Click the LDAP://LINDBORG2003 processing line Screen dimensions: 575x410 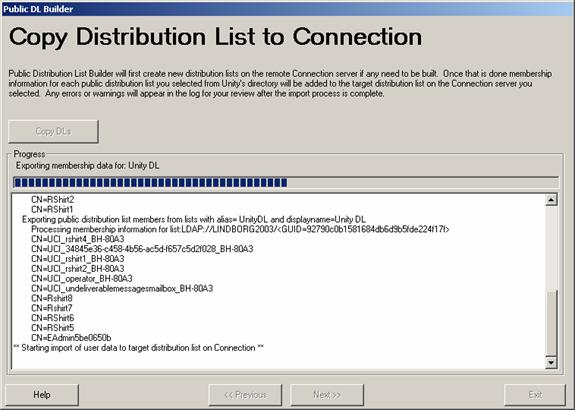(x=240, y=229)
